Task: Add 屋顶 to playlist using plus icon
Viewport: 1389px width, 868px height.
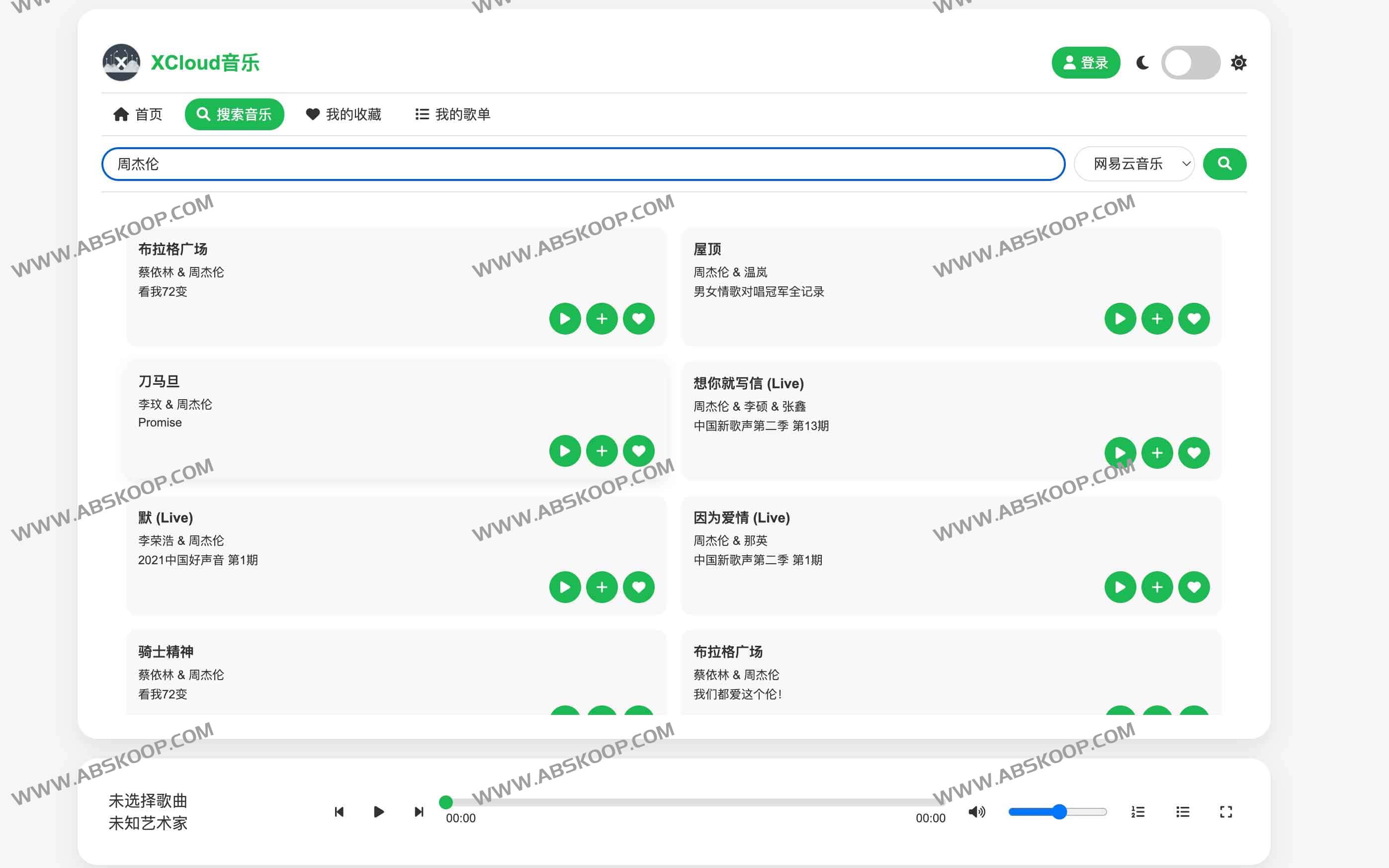Action: 1157,319
